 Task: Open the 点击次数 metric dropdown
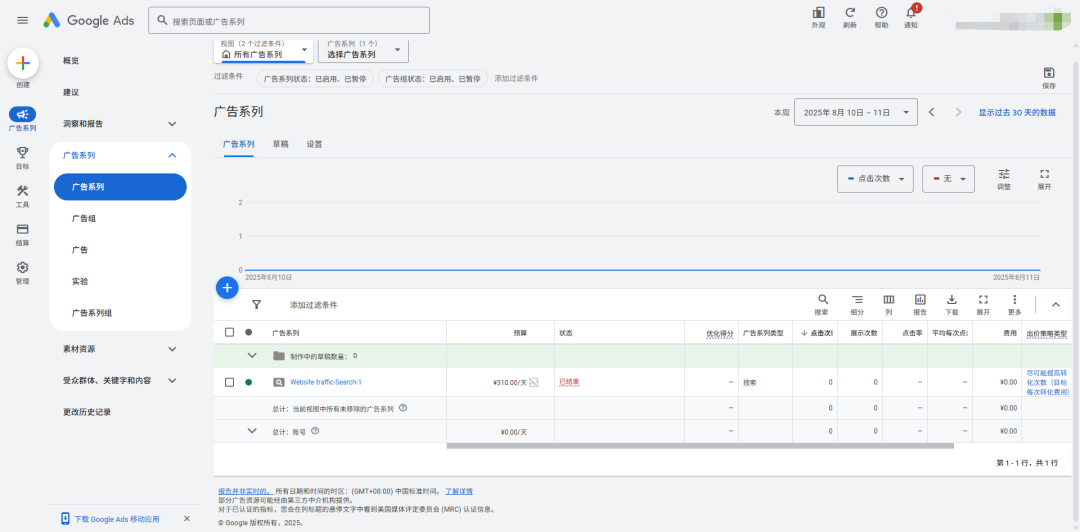[875, 178]
